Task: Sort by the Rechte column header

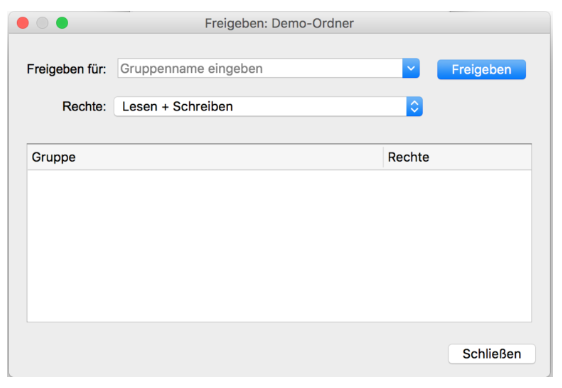Action: (x=458, y=157)
